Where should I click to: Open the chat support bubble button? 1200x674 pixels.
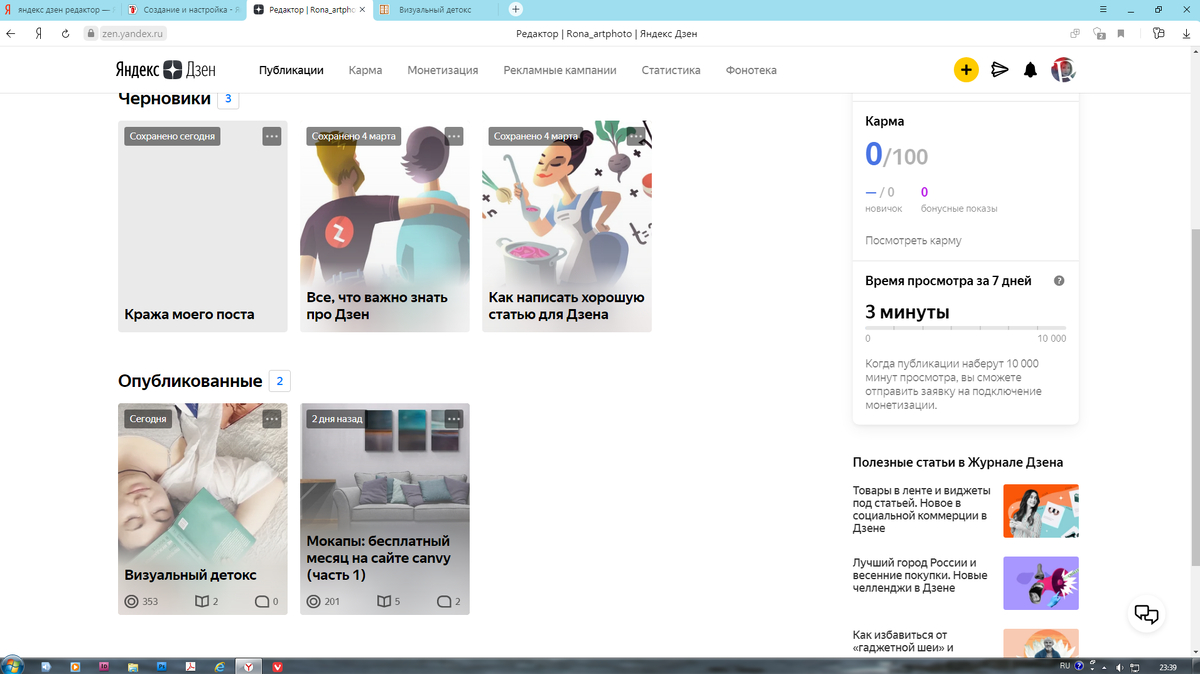[1147, 614]
